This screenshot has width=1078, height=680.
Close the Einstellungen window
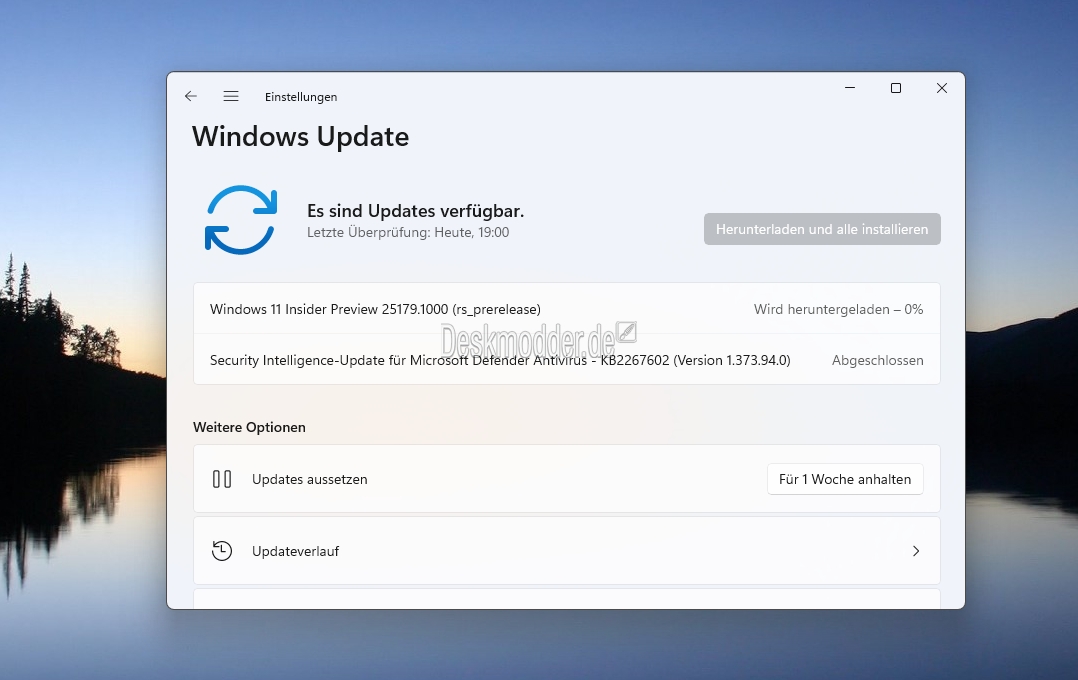tap(942, 88)
